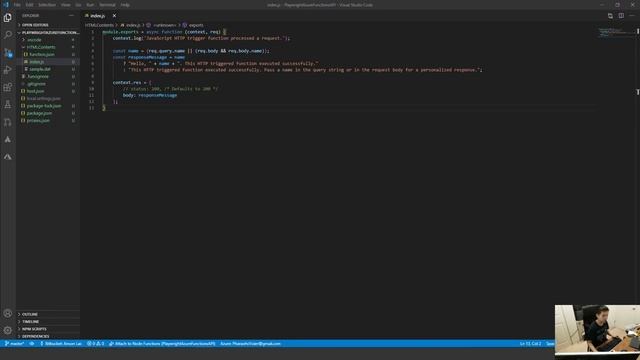Switch to the index.js editor tab

click(98, 16)
